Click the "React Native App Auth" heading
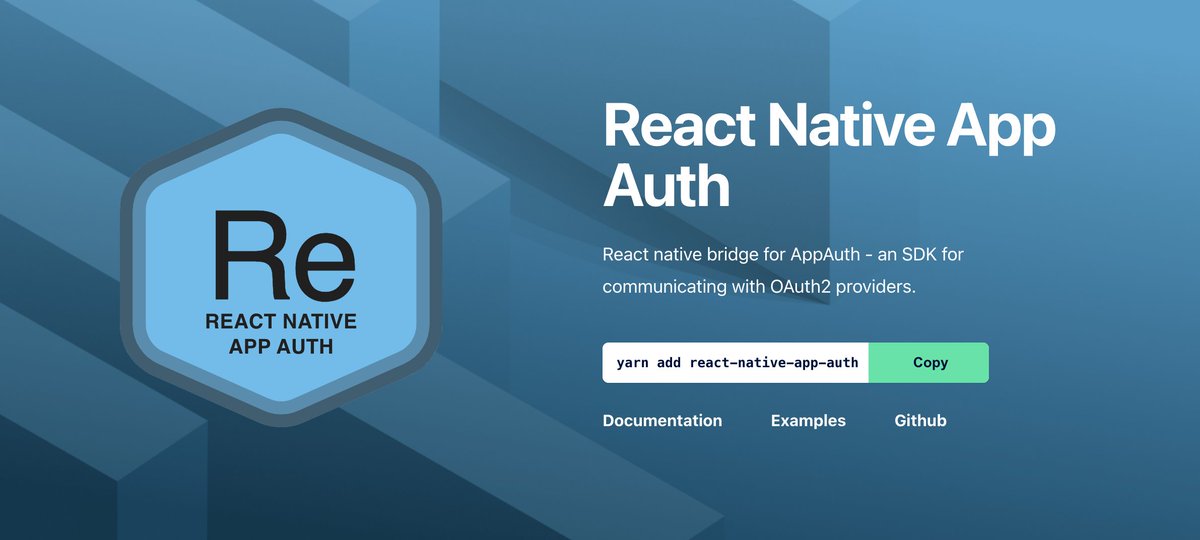 [x=829, y=155]
